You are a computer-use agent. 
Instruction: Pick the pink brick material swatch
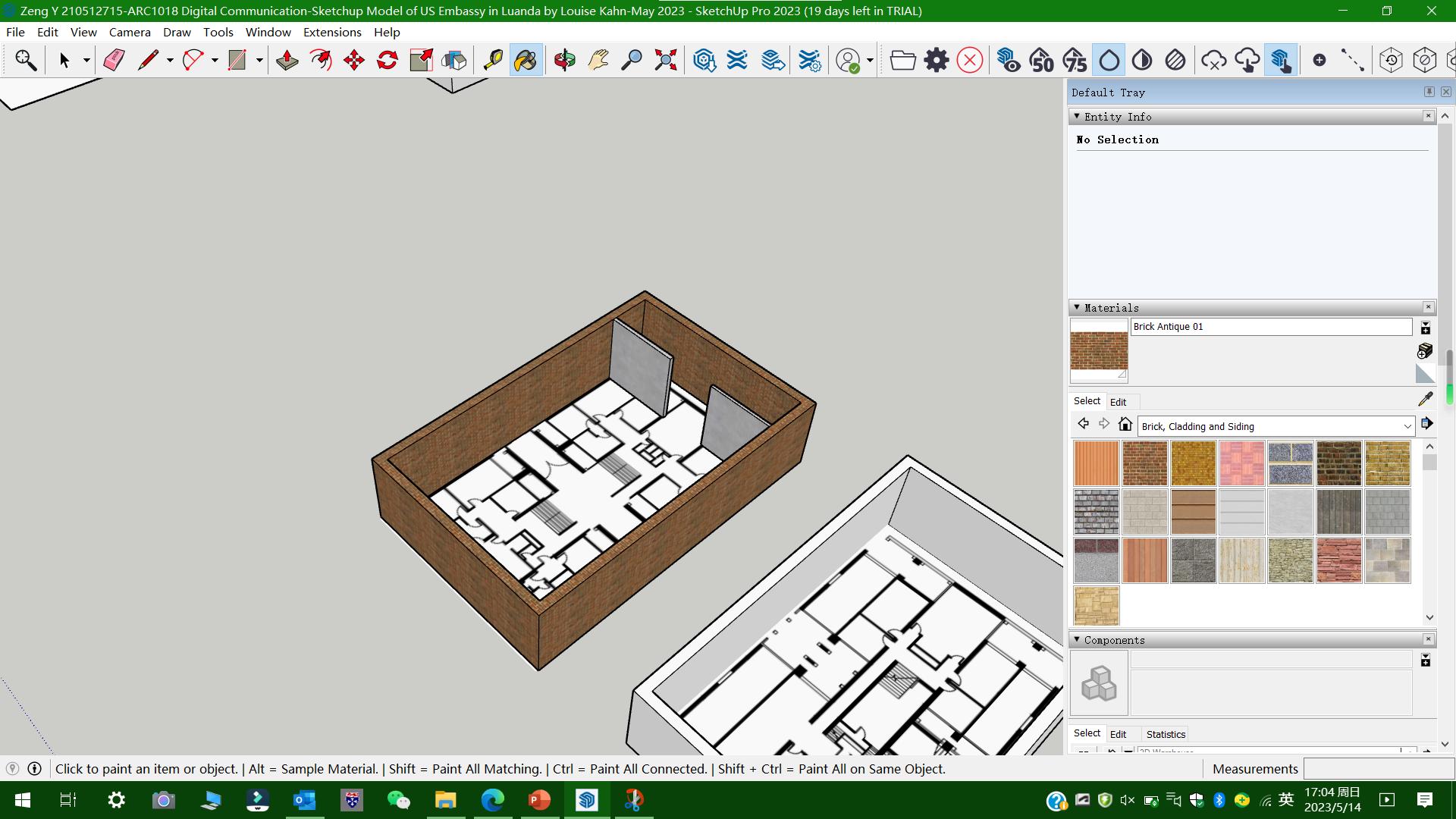[1241, 463]
